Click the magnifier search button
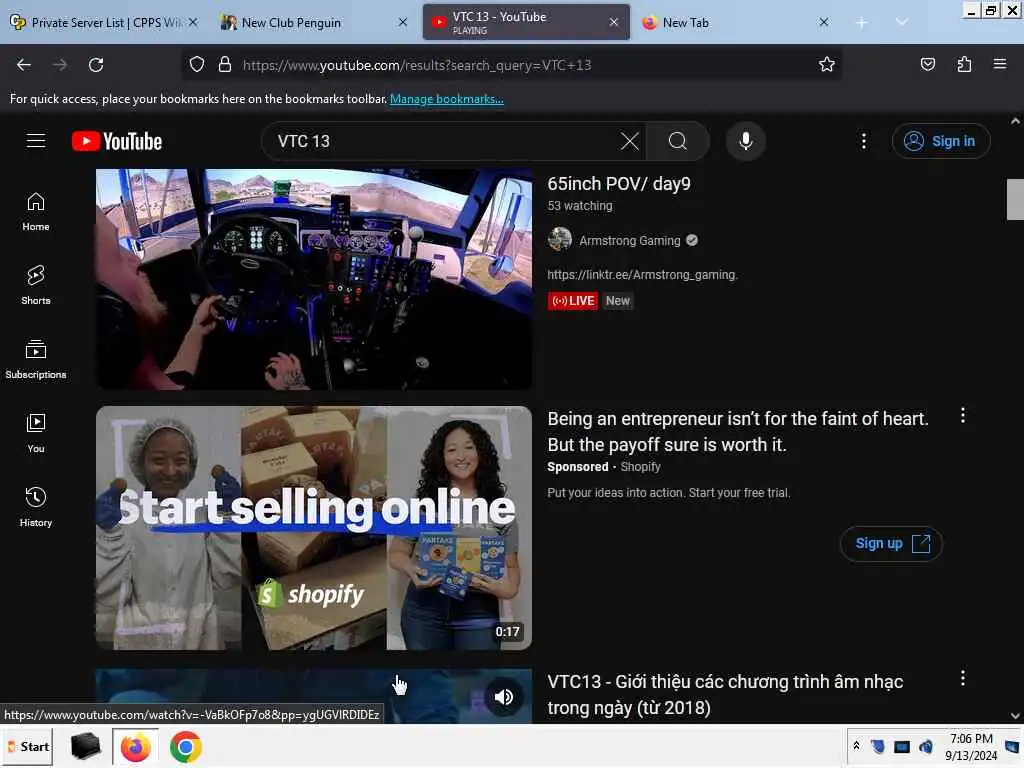The image size is (1024, 768). click(678, 141)
